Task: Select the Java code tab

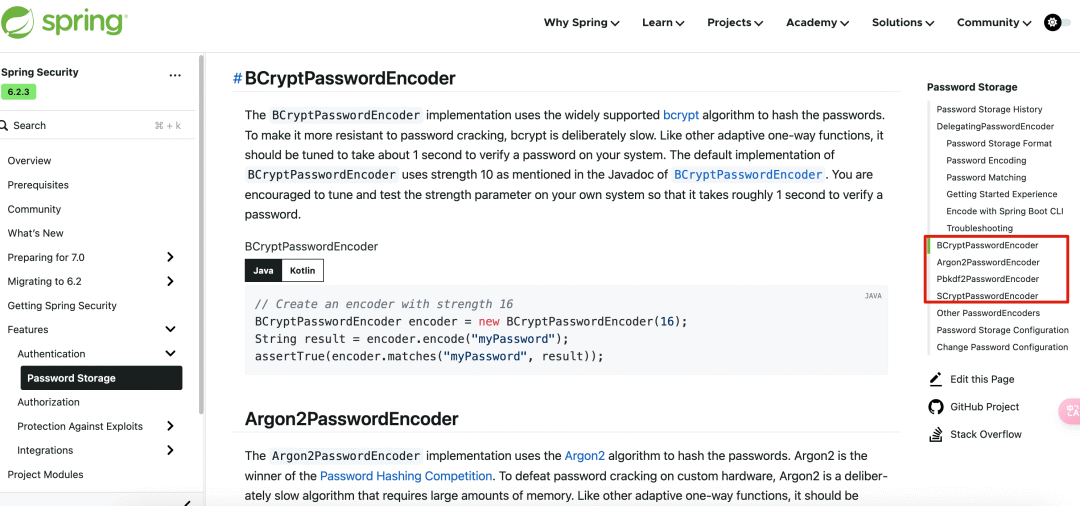Action: click(263, 271)
